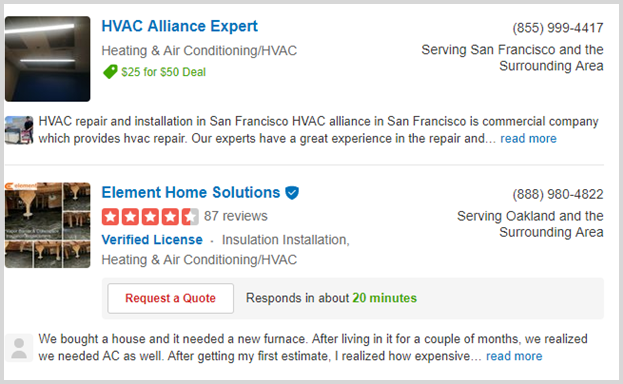Viewport: 623px width, 384px height.
Task: Click the red star rating icons
Action: 150,217
